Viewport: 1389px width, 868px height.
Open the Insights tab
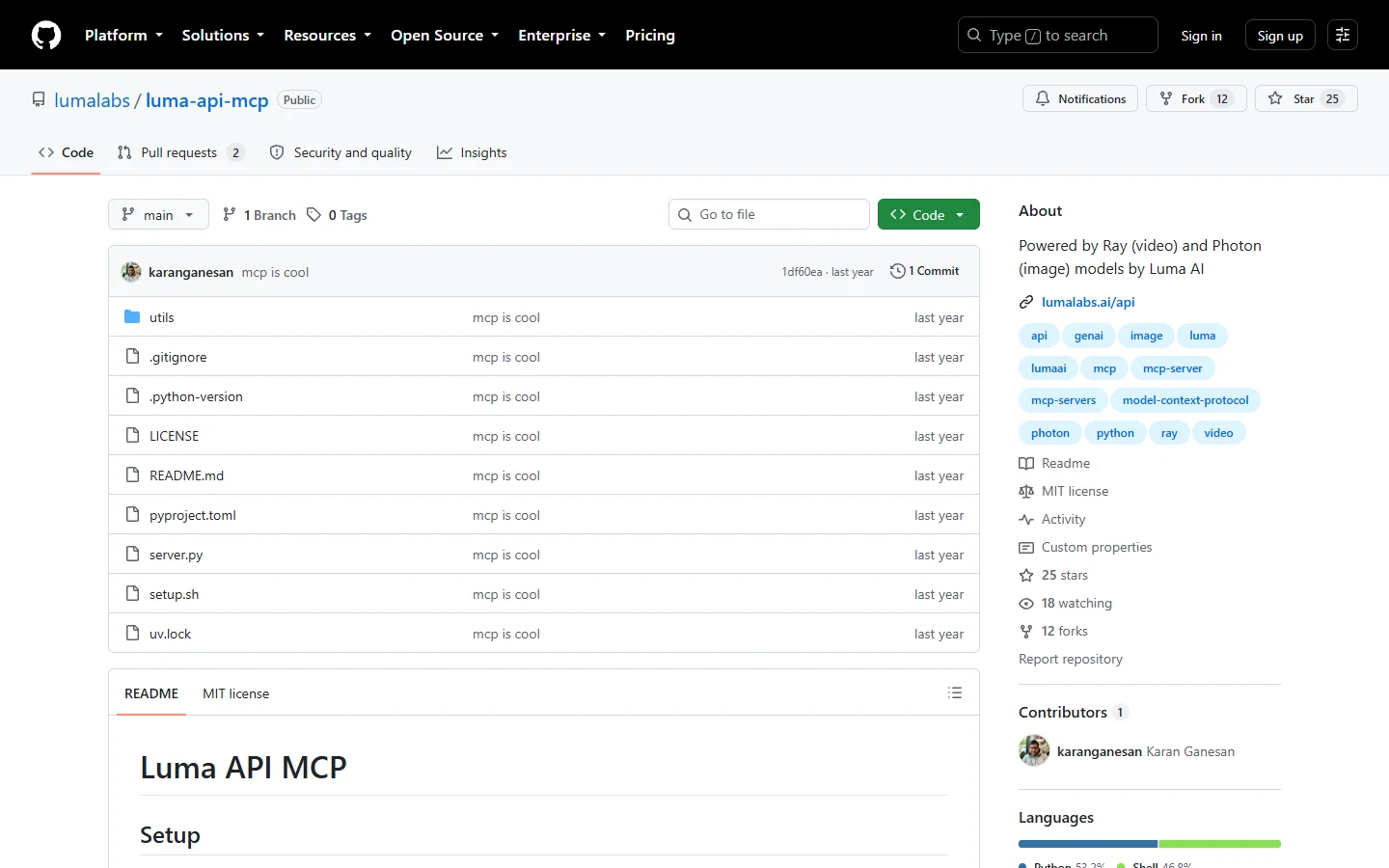point(472,152)
